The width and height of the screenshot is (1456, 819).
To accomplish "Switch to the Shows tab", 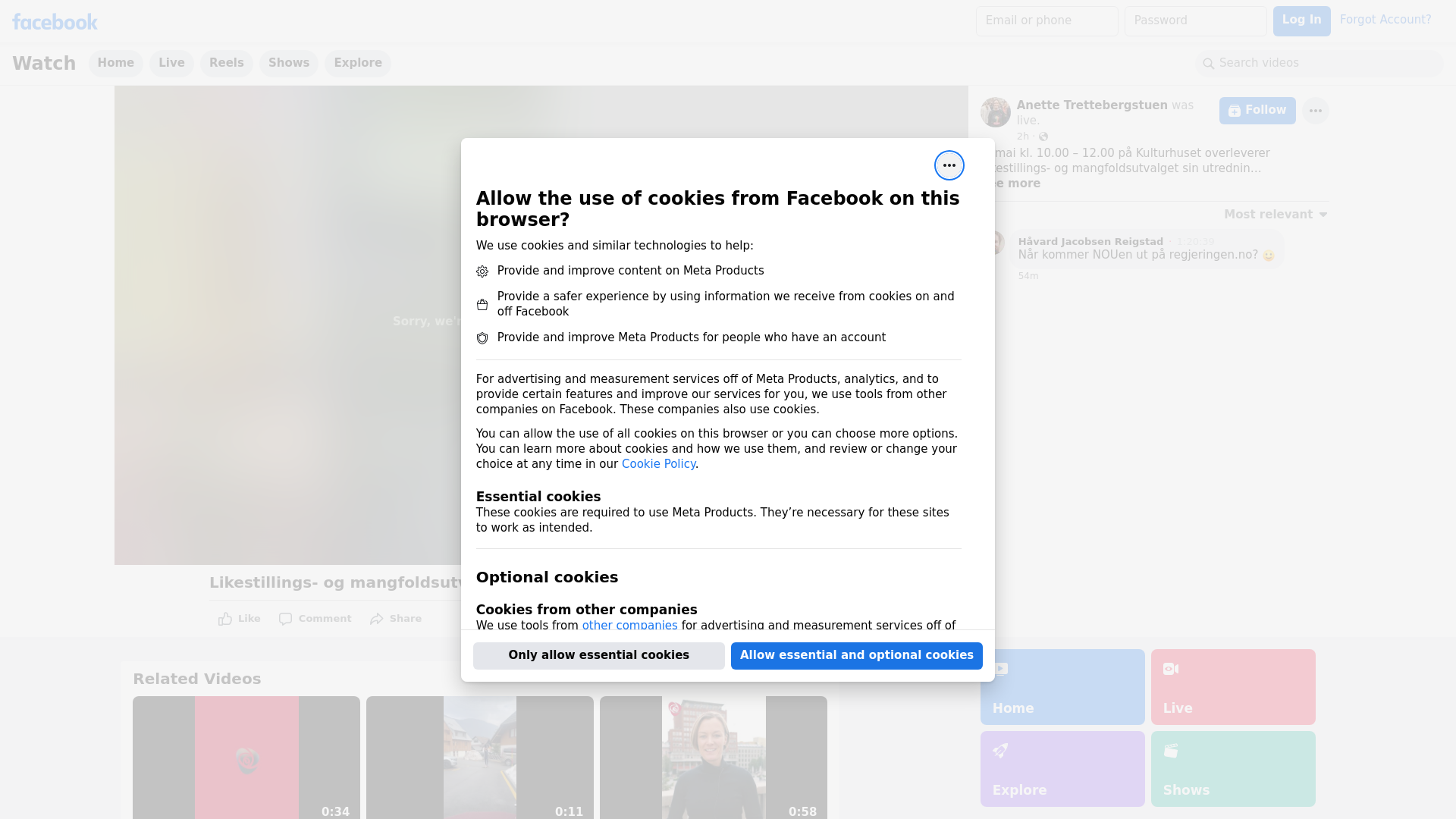I will coord(288,63).
